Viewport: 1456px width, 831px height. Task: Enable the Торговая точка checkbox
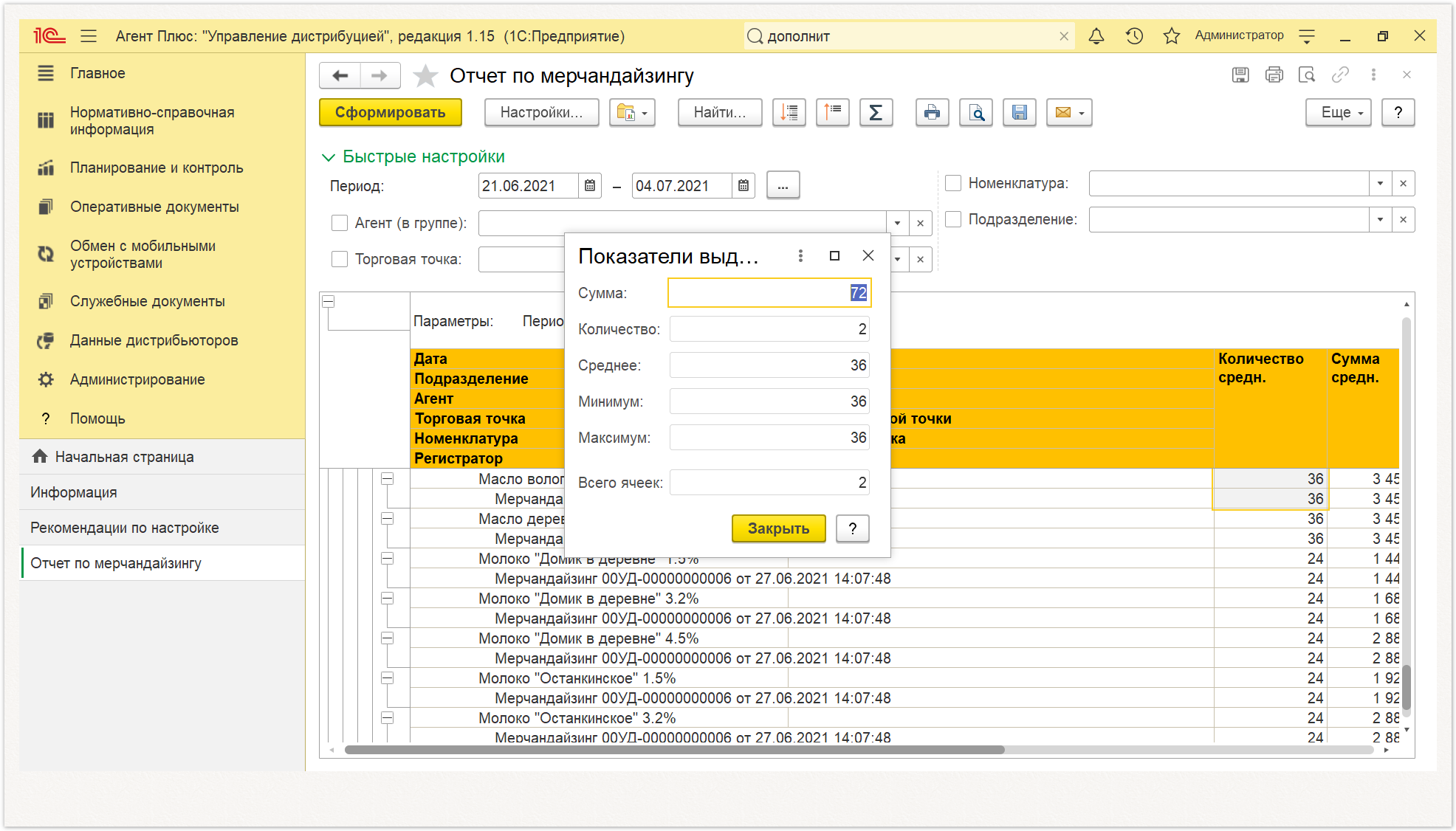click(x=340, y=259)
